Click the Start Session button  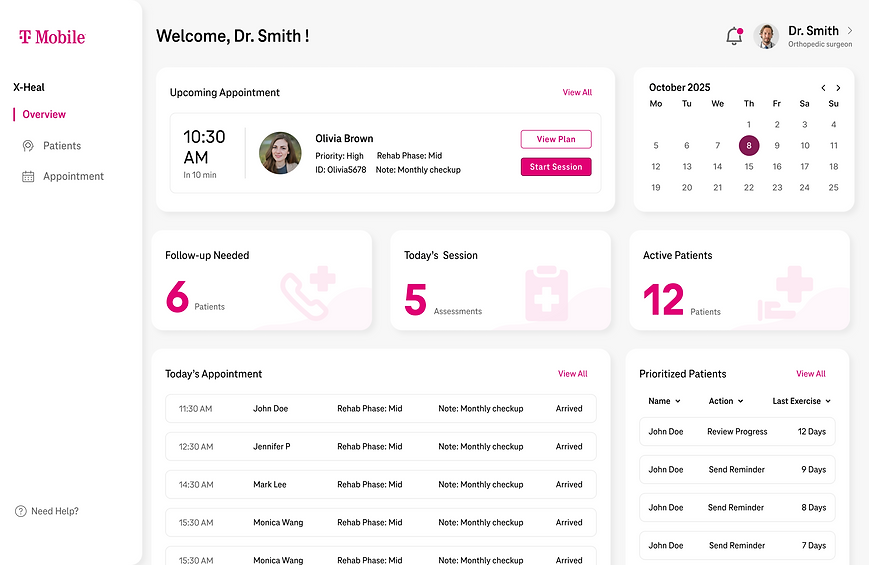(x=556, y=167)
